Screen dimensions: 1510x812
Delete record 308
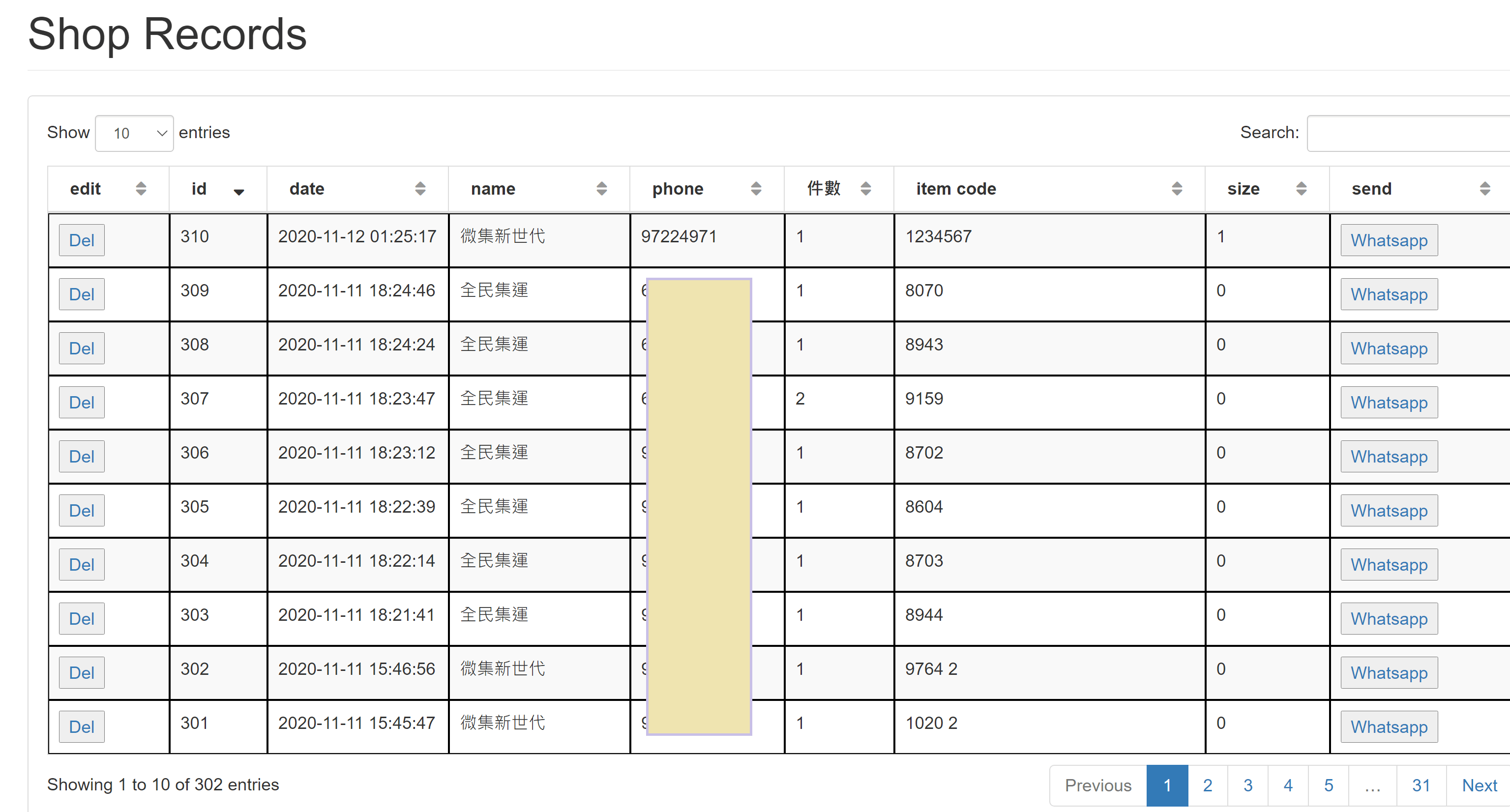click(x=82, y=348)
